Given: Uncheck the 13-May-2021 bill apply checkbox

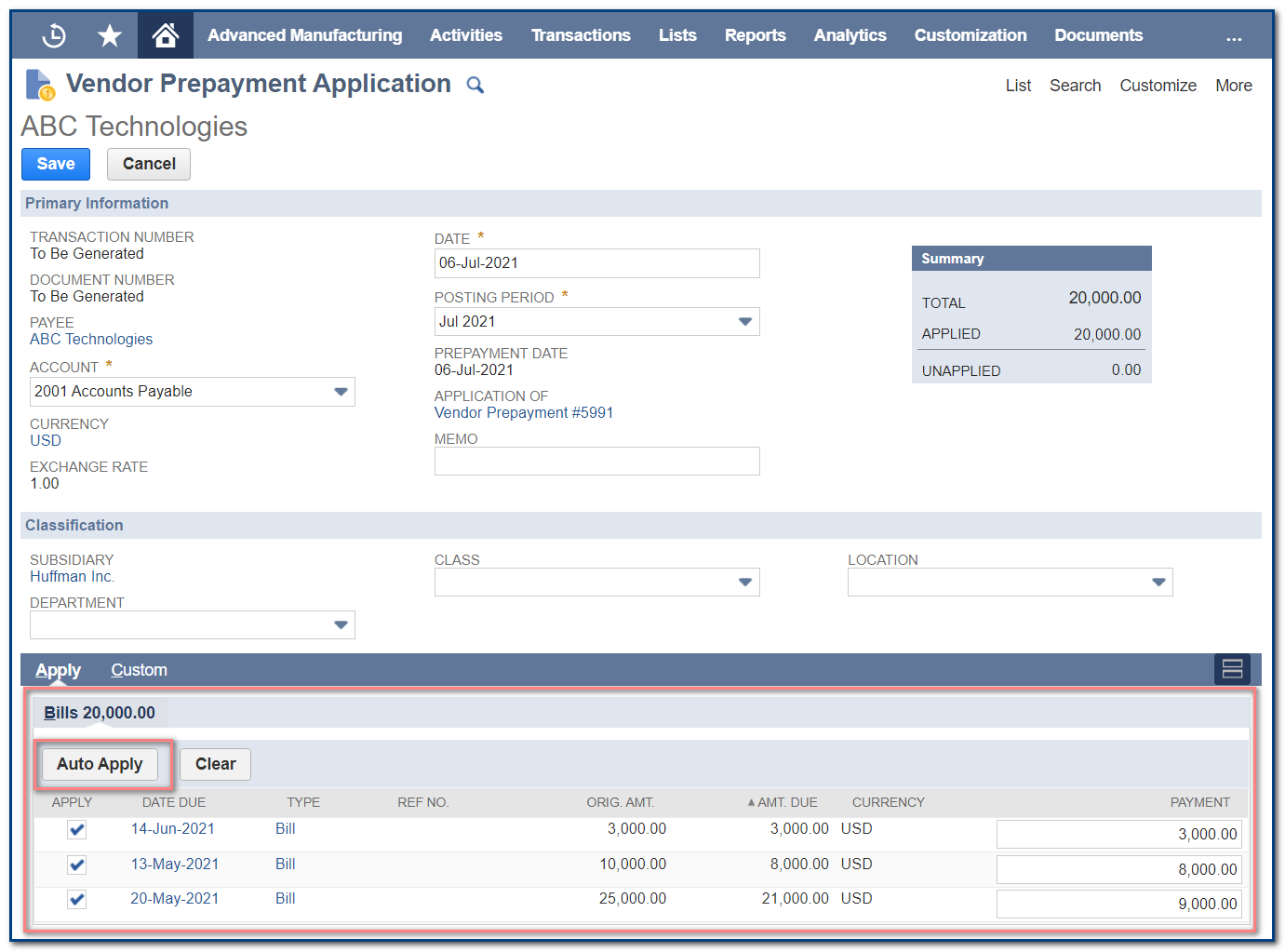Looking at the screenshot, I should pyautogui.click(x=77, y=865).
